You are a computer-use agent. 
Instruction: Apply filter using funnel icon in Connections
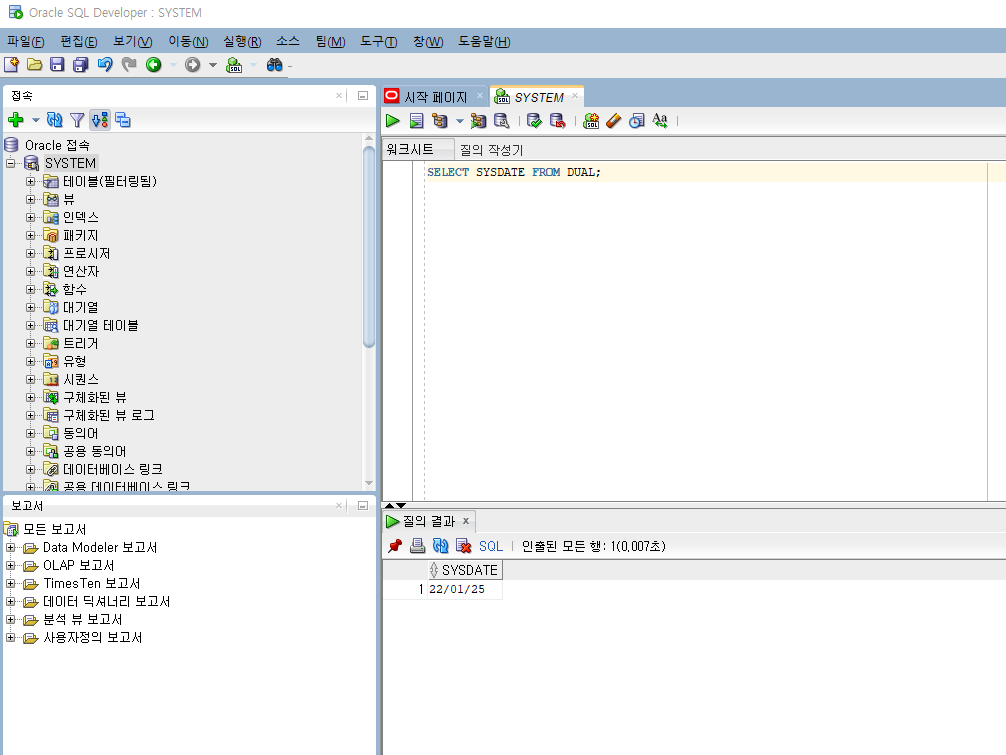(x=77, y=120)
